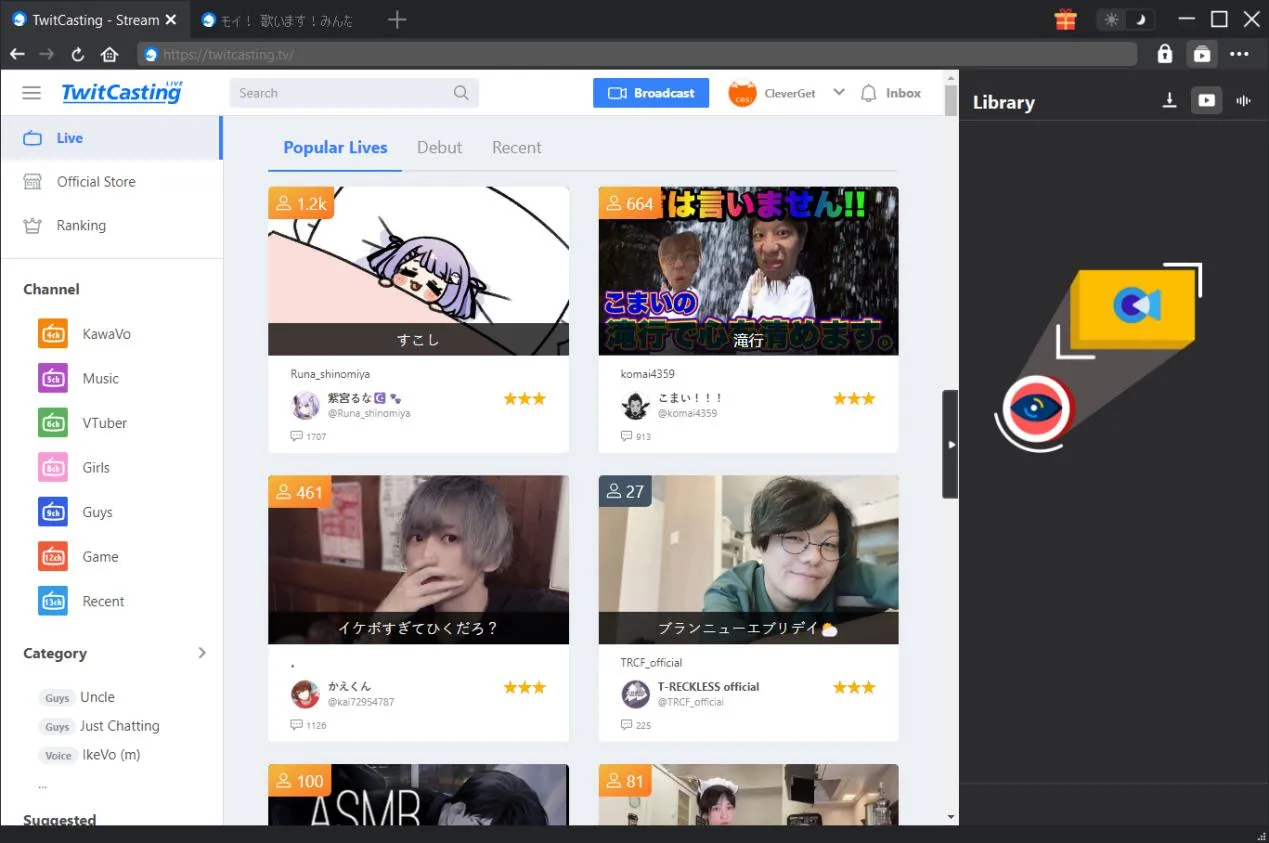This screenshot has height=843, width=1269.
Task: Open the three-dots more options menu
Action: tap(1239, 54)
